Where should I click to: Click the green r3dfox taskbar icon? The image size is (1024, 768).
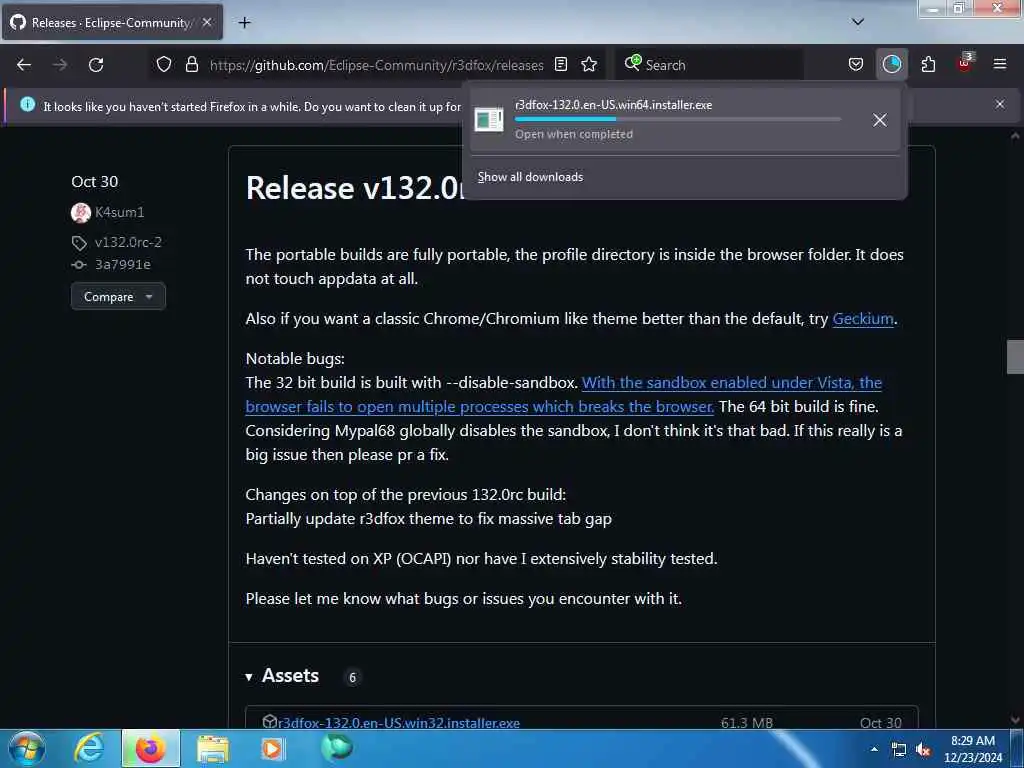[337, 747]
